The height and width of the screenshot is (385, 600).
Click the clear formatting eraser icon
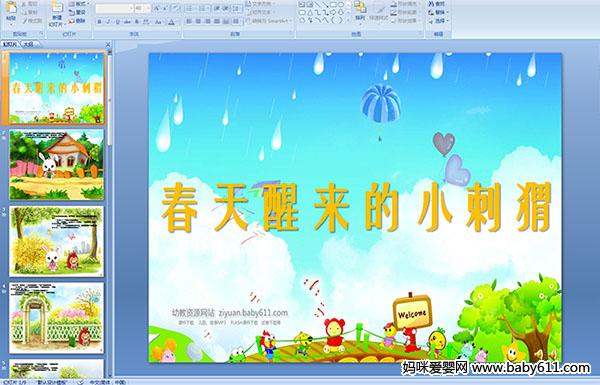[175, 8]
